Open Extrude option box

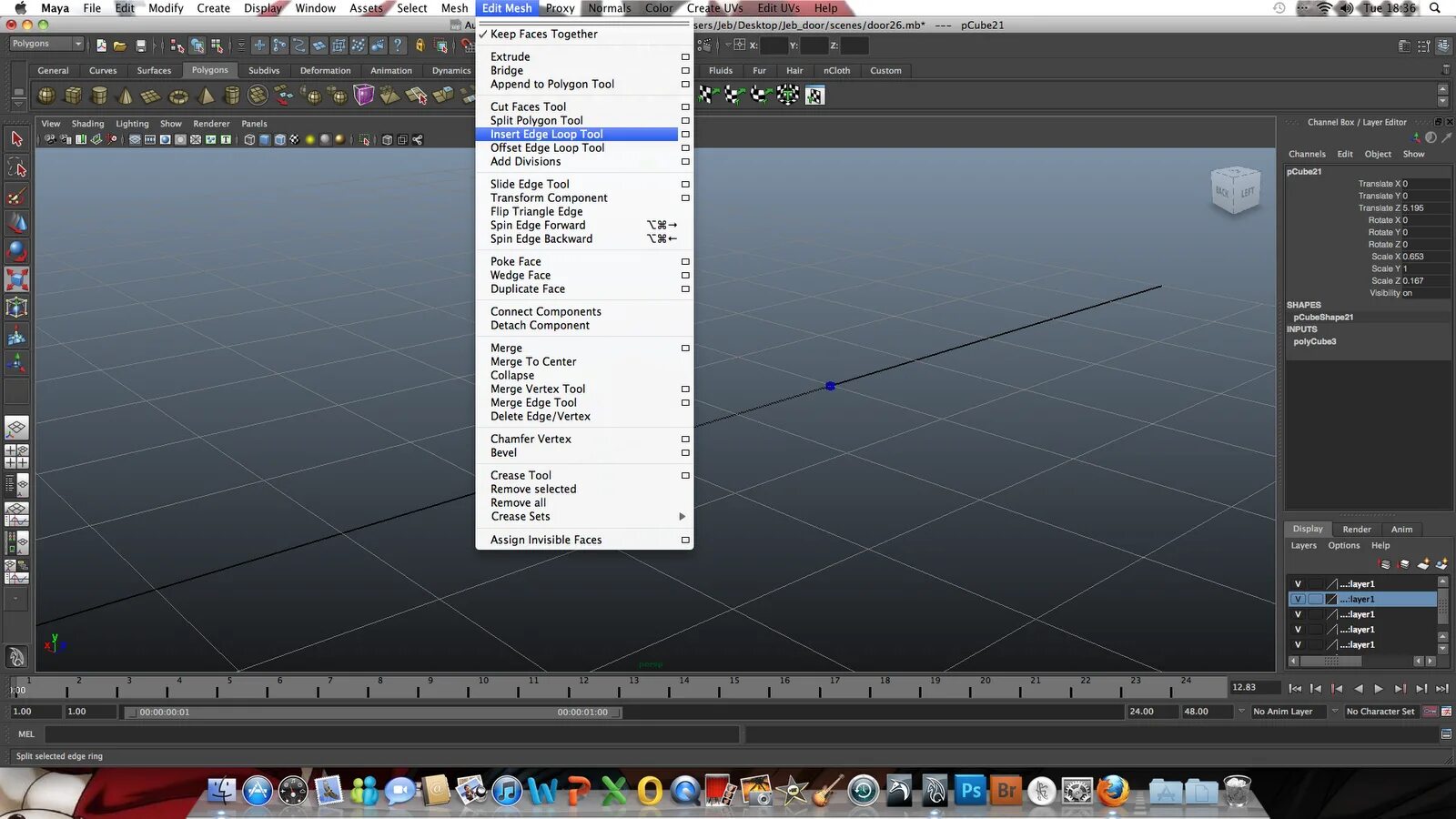(685, 56)
